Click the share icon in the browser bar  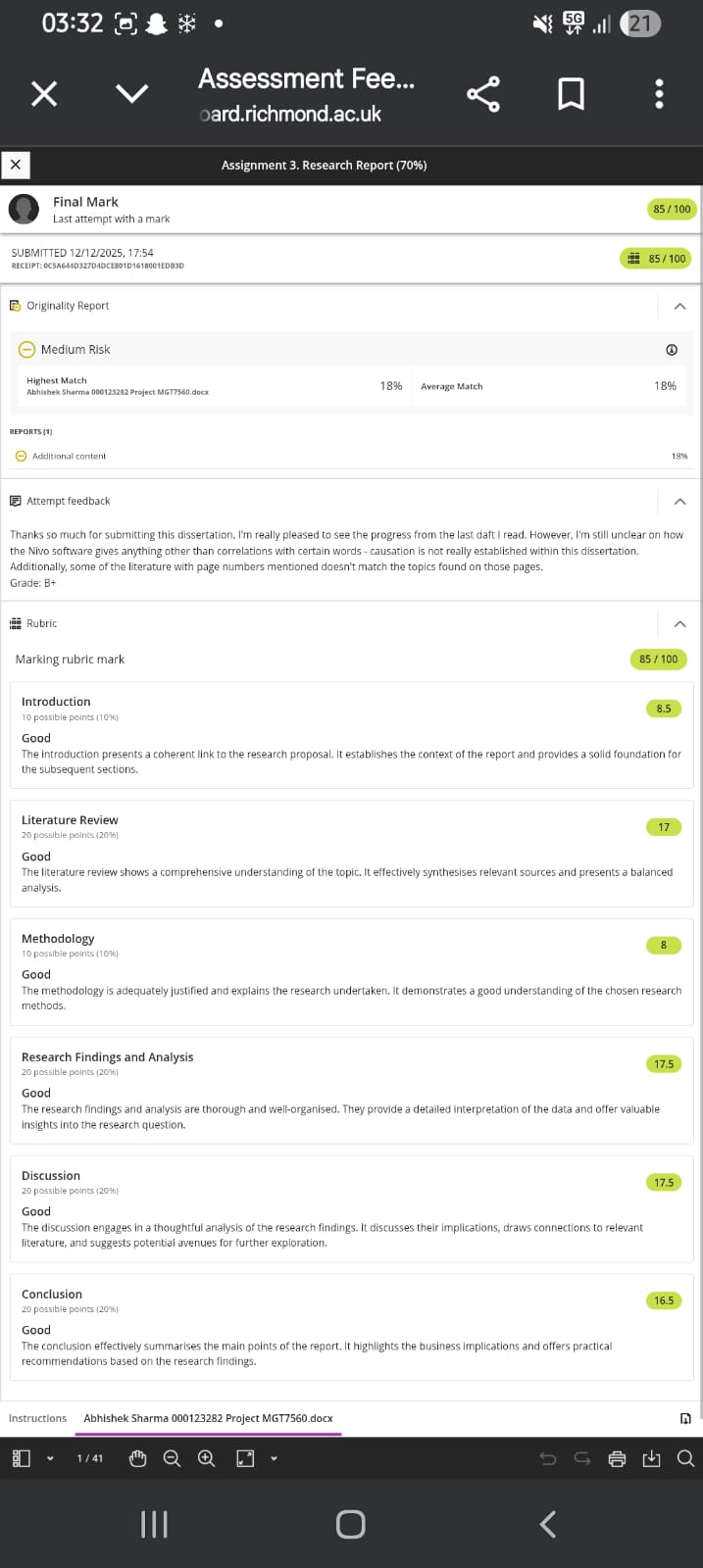[483, 94]
